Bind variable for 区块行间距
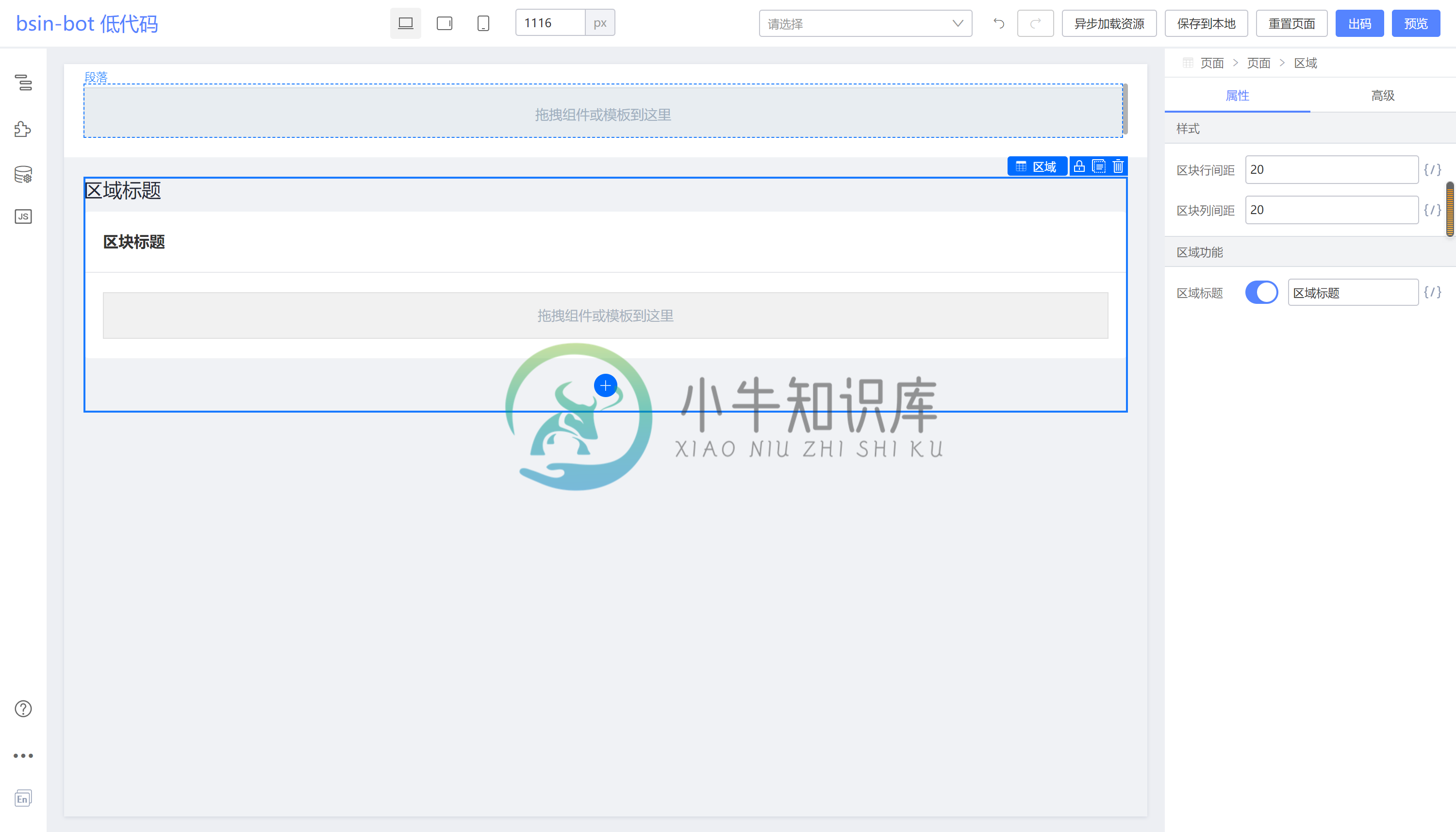The image size is (1456, 832). tap(1433, 170)
